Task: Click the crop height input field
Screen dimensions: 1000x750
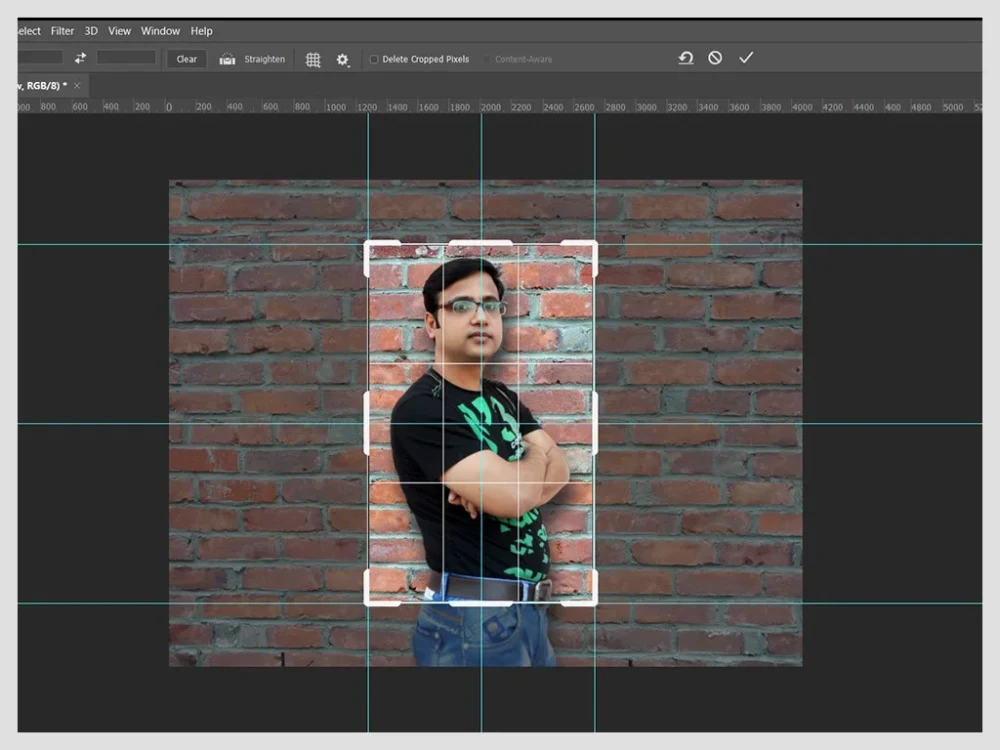Action: (x=126, y=57)
